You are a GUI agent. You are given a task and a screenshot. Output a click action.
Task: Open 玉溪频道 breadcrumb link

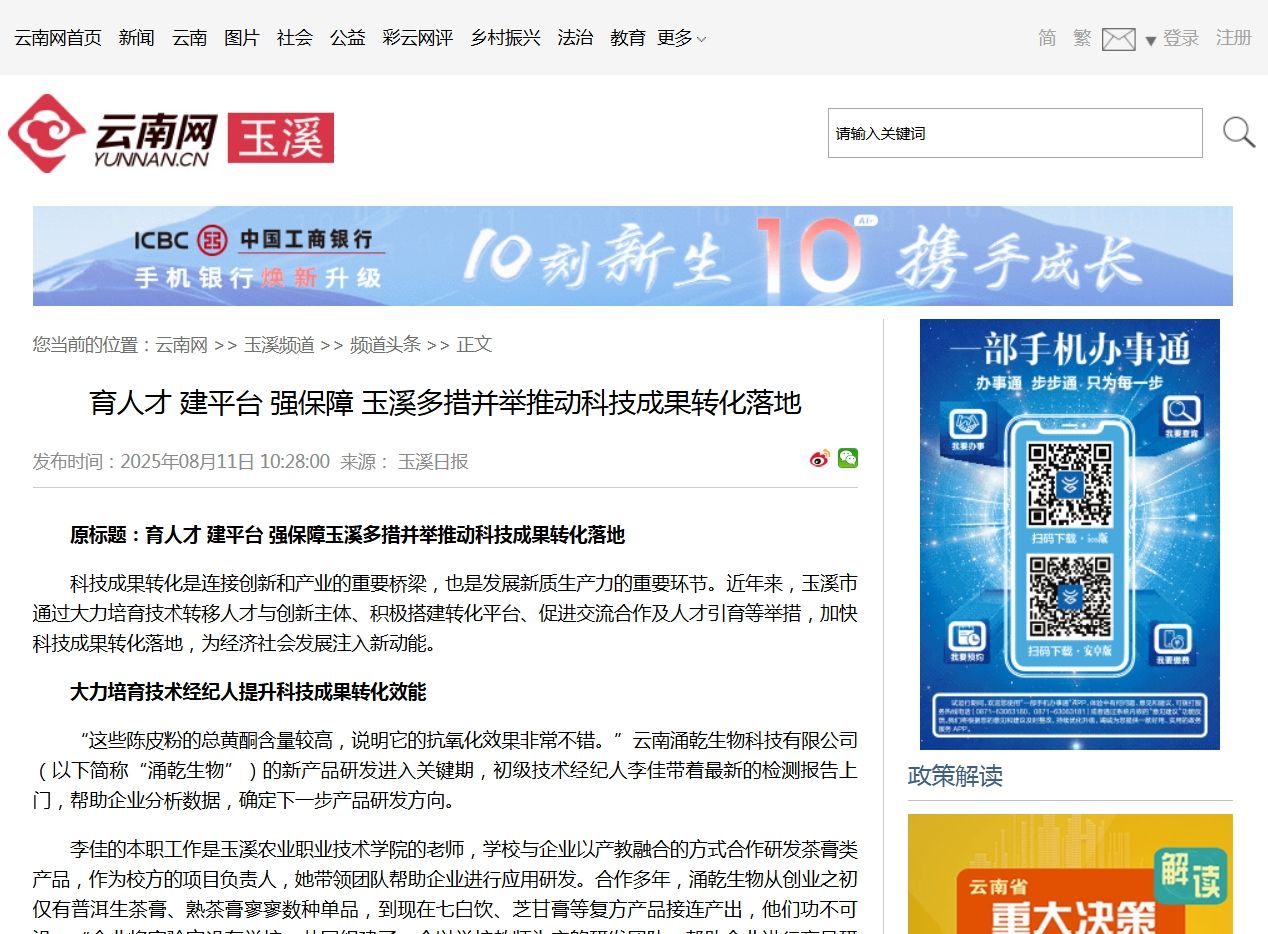[279, 345]
